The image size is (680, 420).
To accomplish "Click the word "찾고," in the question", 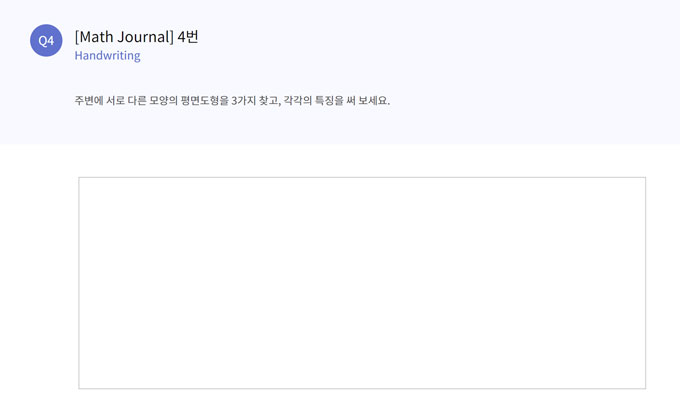I will pos(270,101).
